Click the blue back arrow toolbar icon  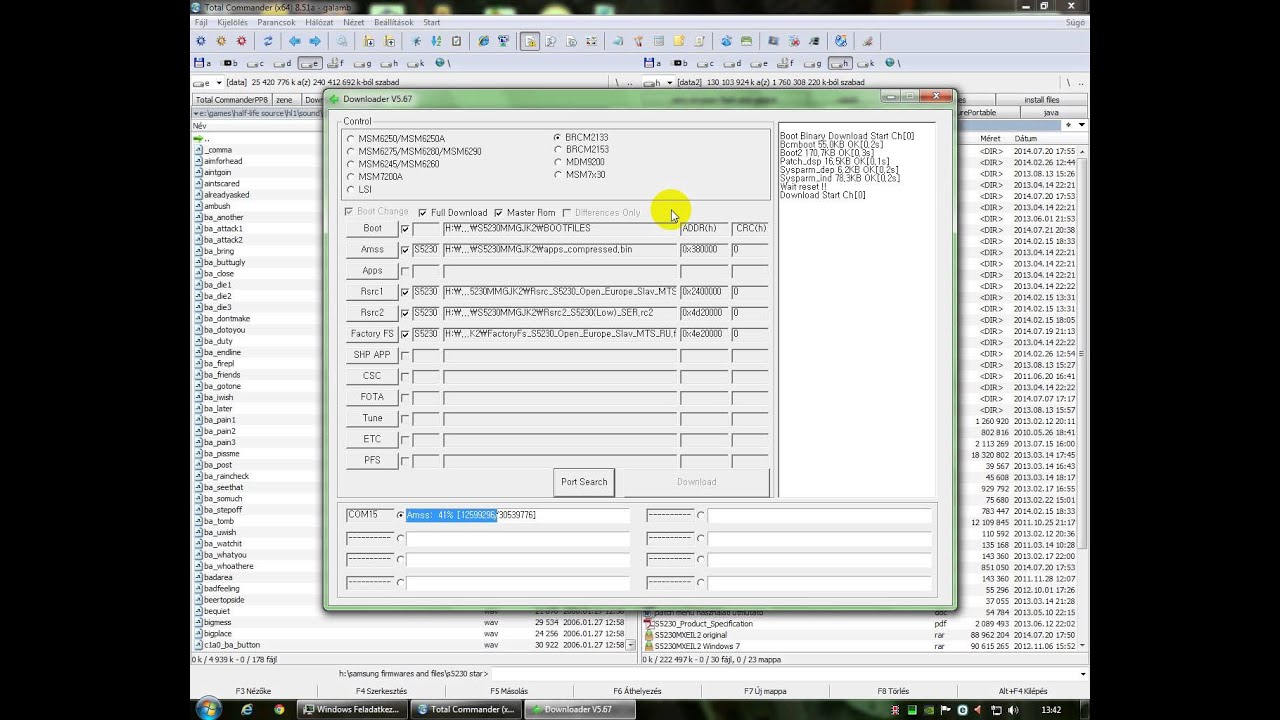[294, 41]
